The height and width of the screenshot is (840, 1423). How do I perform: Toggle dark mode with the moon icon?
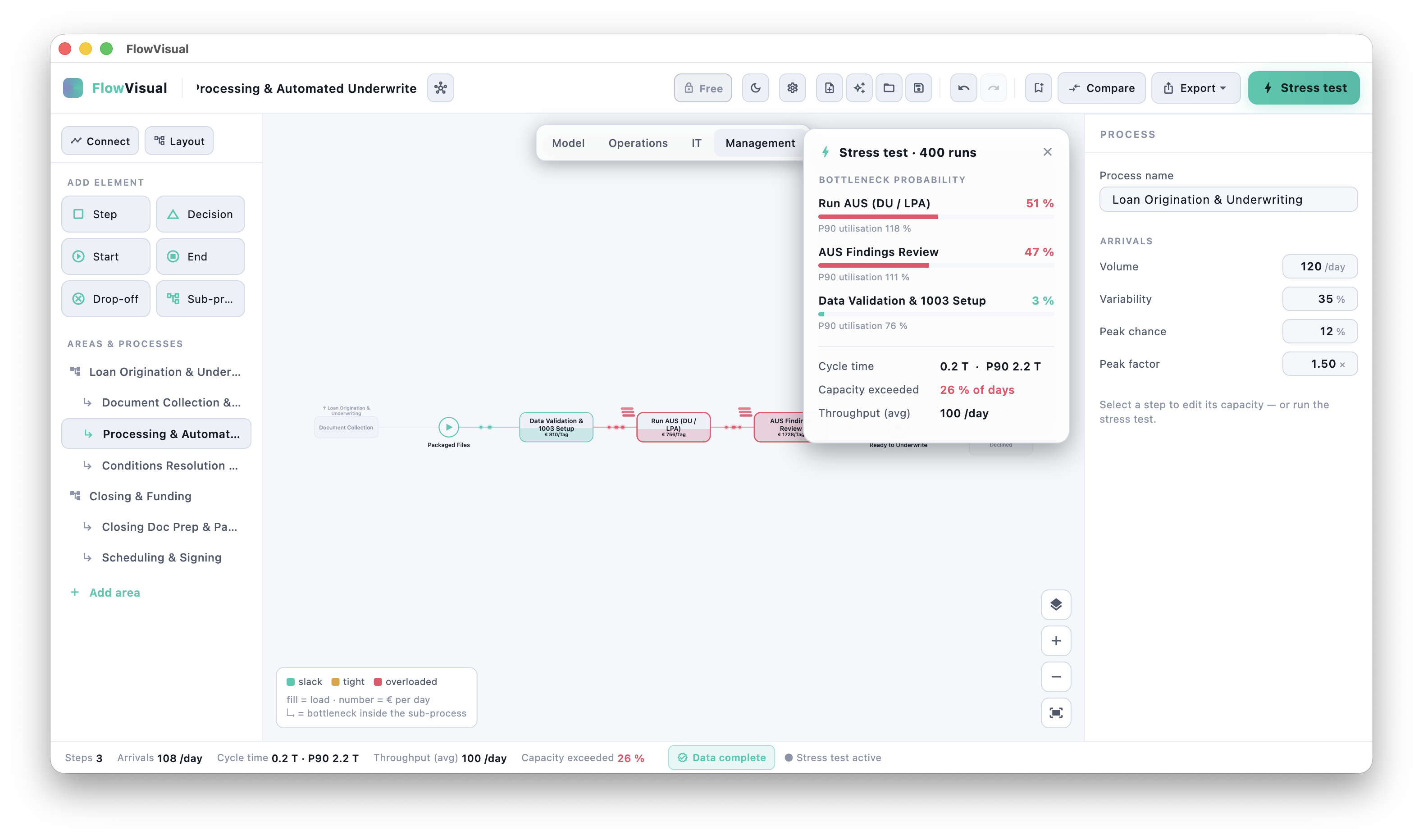tap(755, 88)
